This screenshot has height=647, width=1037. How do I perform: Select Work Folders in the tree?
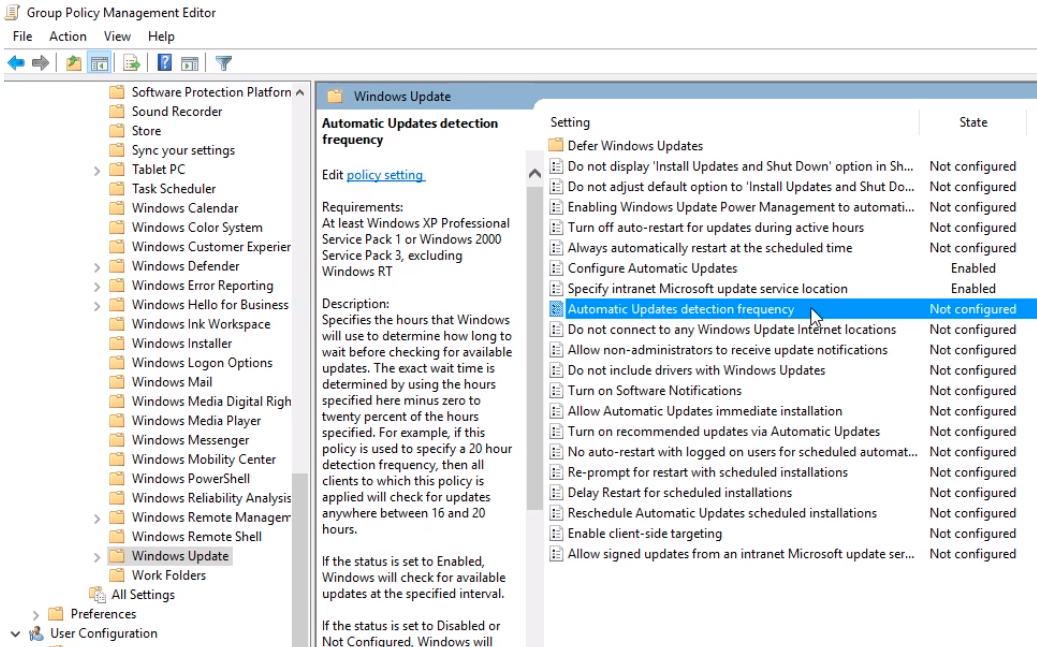[169, 575]
